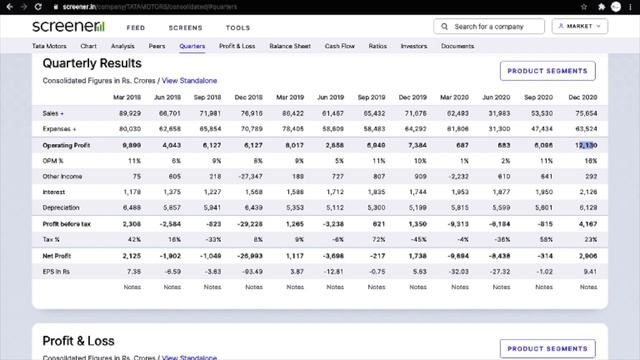Screen dimensions: 640x360
Task: Reload the page with the refresh icon
Action: pos(38,7)
